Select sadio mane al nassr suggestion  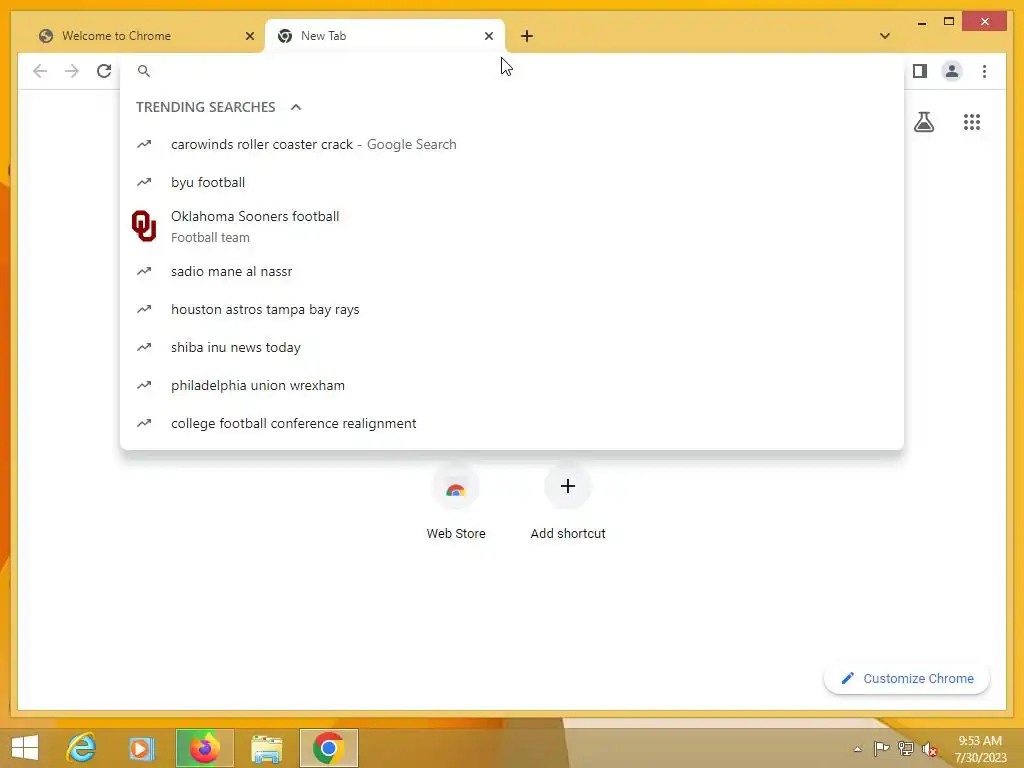coord(512,271)
